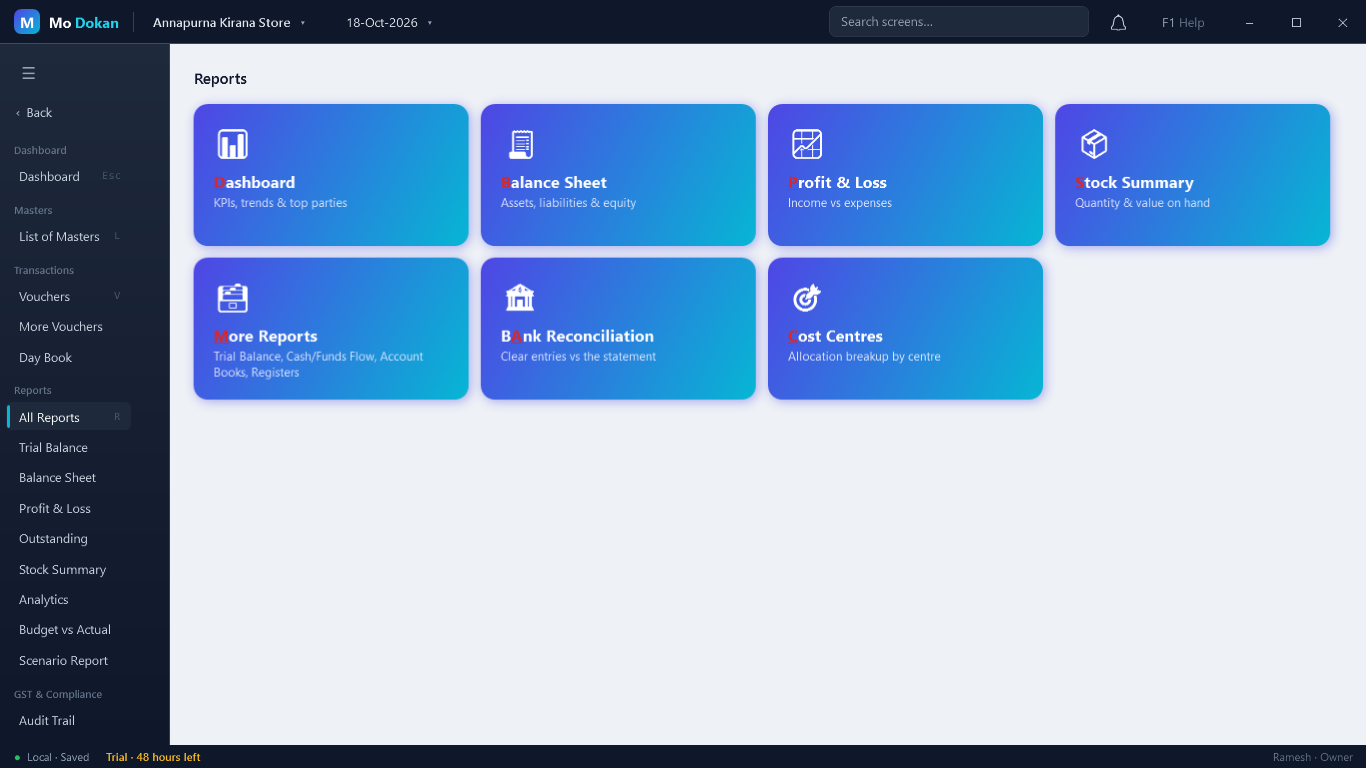Maximize the Mo Dokan window

1296,22
